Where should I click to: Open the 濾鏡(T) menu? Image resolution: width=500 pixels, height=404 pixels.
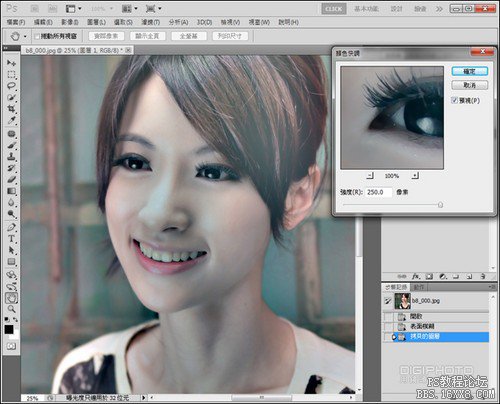coord(151,22)
